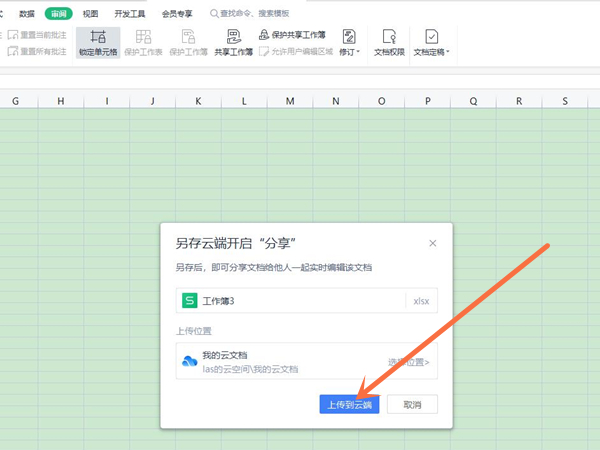Image resolution: width=600 pixels, height=450 pixels.
Task: Switch to the 视图 (View) tab
Action: pyautogui.click(x=90, y=13)
